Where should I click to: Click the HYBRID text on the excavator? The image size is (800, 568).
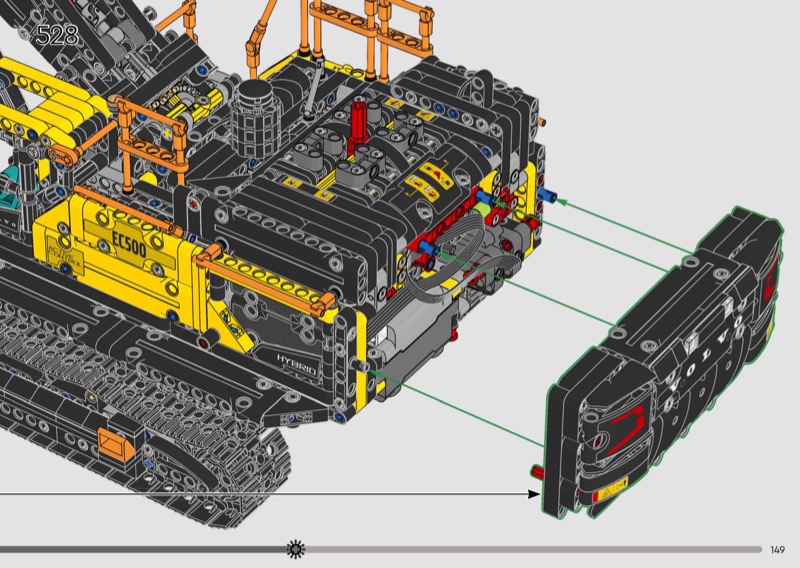pos(296,357)
